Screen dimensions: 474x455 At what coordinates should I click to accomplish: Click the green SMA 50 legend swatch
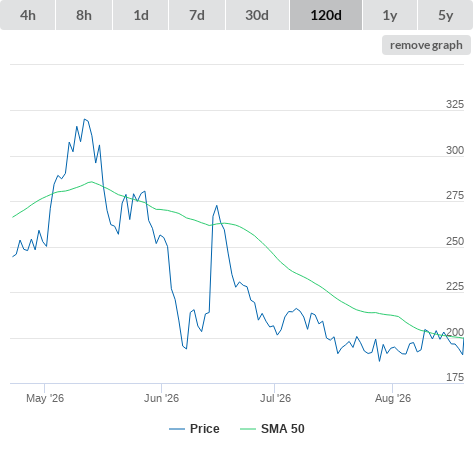(x=248, y=429)
